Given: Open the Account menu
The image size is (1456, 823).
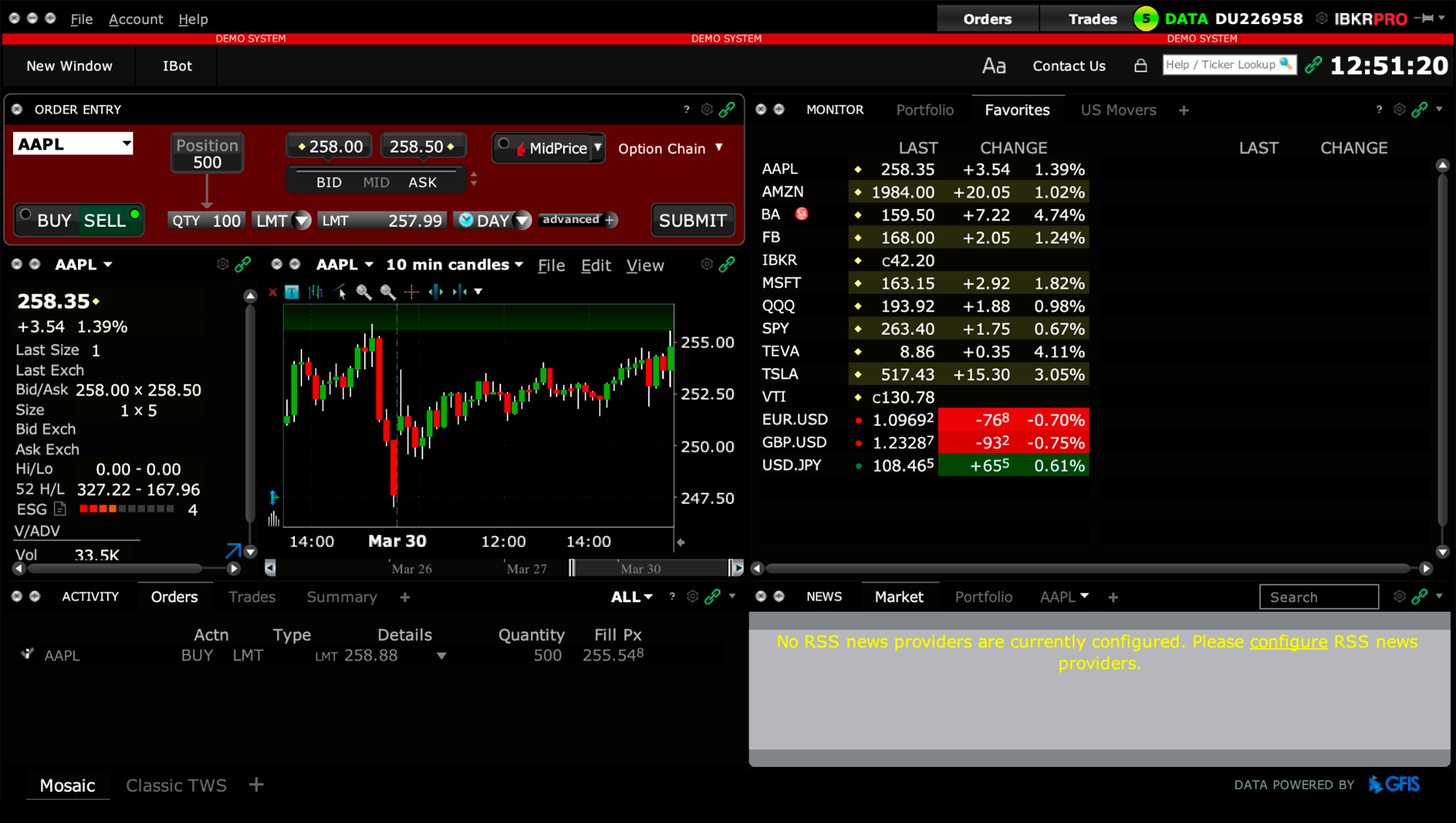Looking at the screenshot, I should (x=136, y=19).
